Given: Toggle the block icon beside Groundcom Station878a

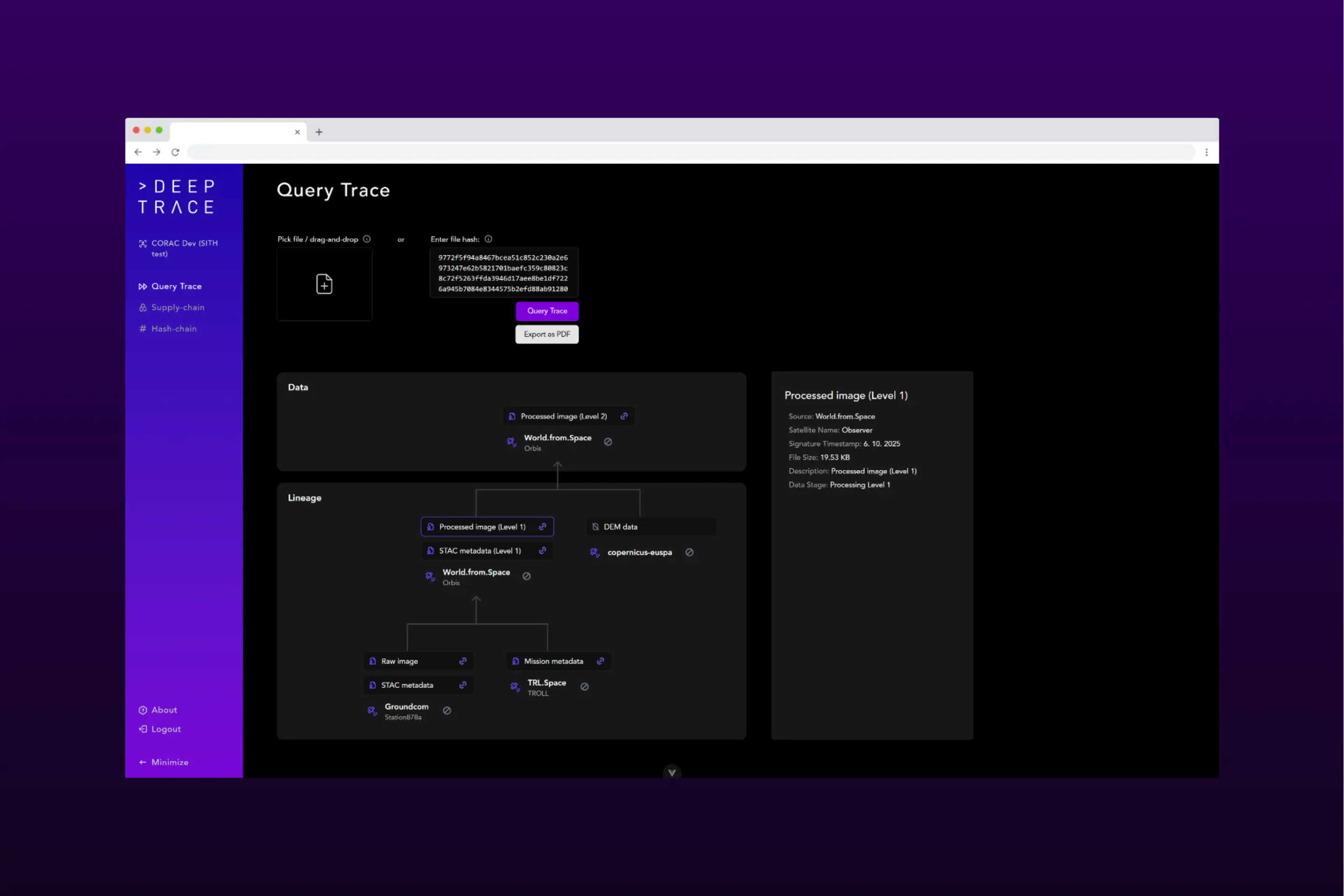Looking at the screenshot, I should (x=447, y=710).
